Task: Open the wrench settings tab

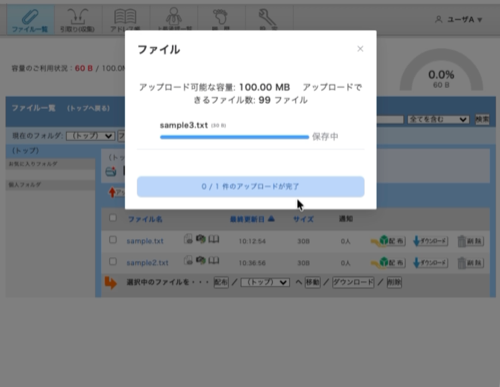Action: tap(269, 20)
